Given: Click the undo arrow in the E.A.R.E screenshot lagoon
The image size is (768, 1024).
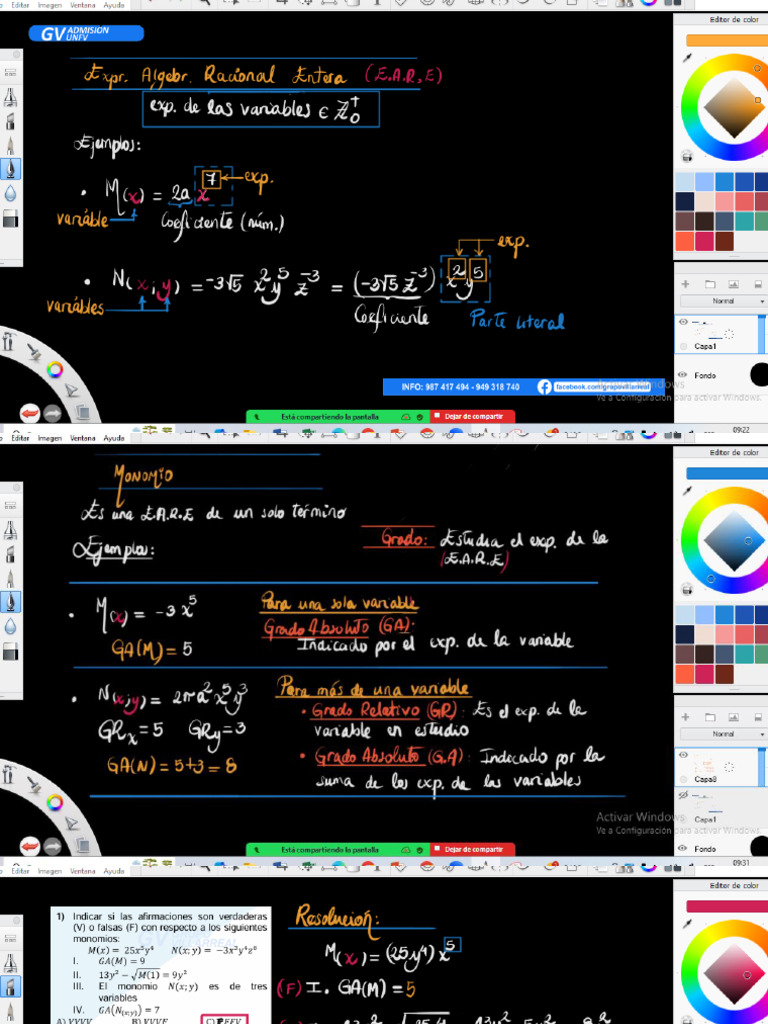Looking at the screenshot, I should (x=30, y=413).
